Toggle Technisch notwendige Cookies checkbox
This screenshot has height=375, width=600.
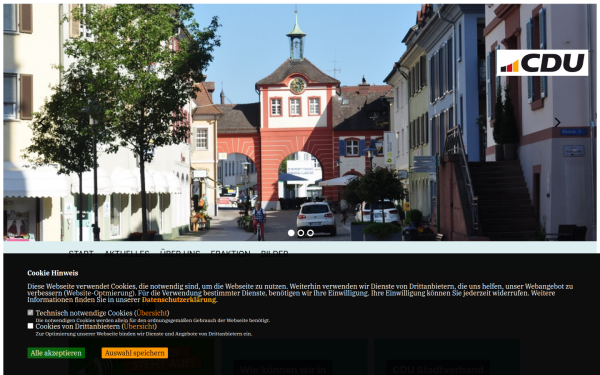pos(30,313)
